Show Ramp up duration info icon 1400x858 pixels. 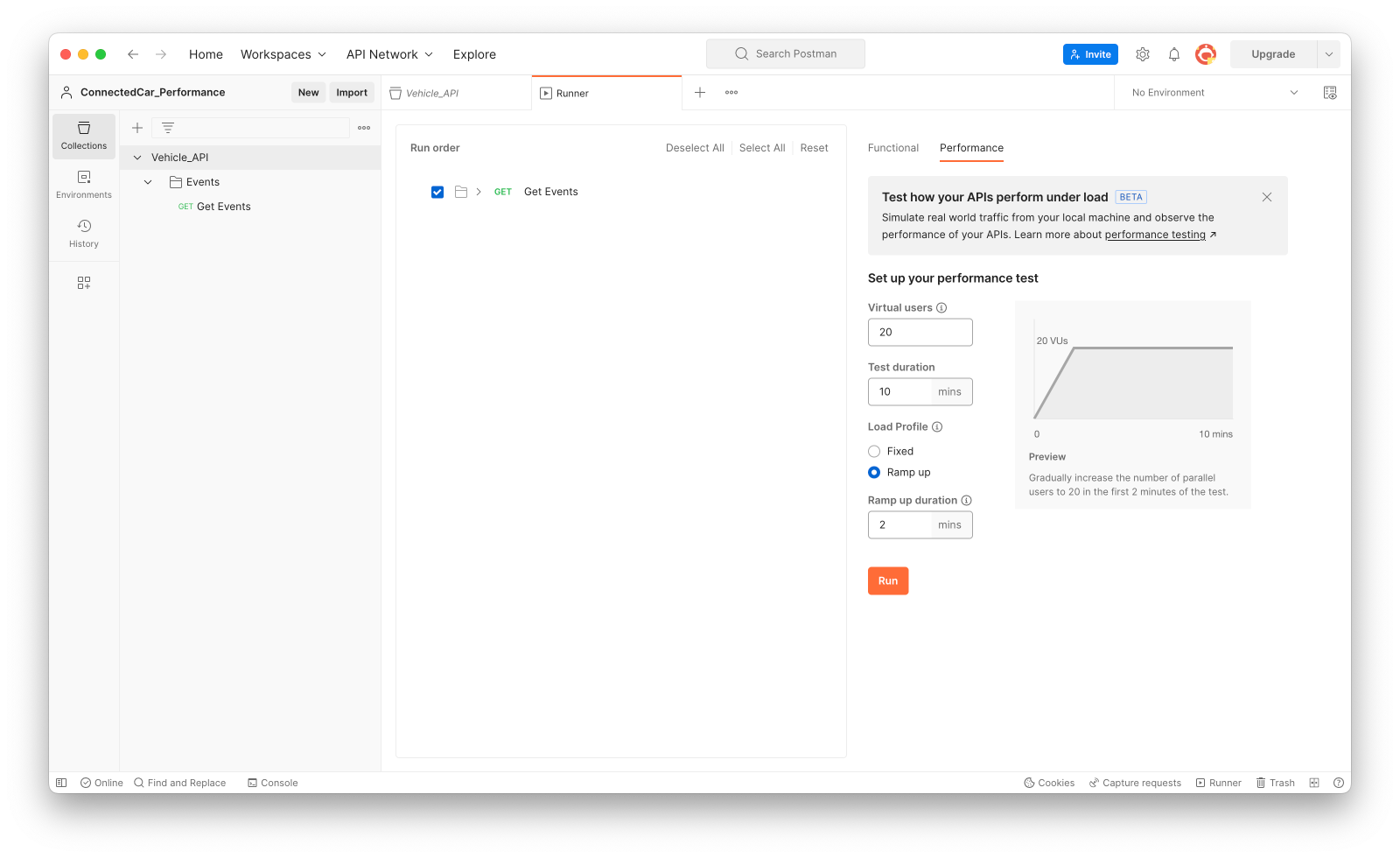[x=967, y=501]
